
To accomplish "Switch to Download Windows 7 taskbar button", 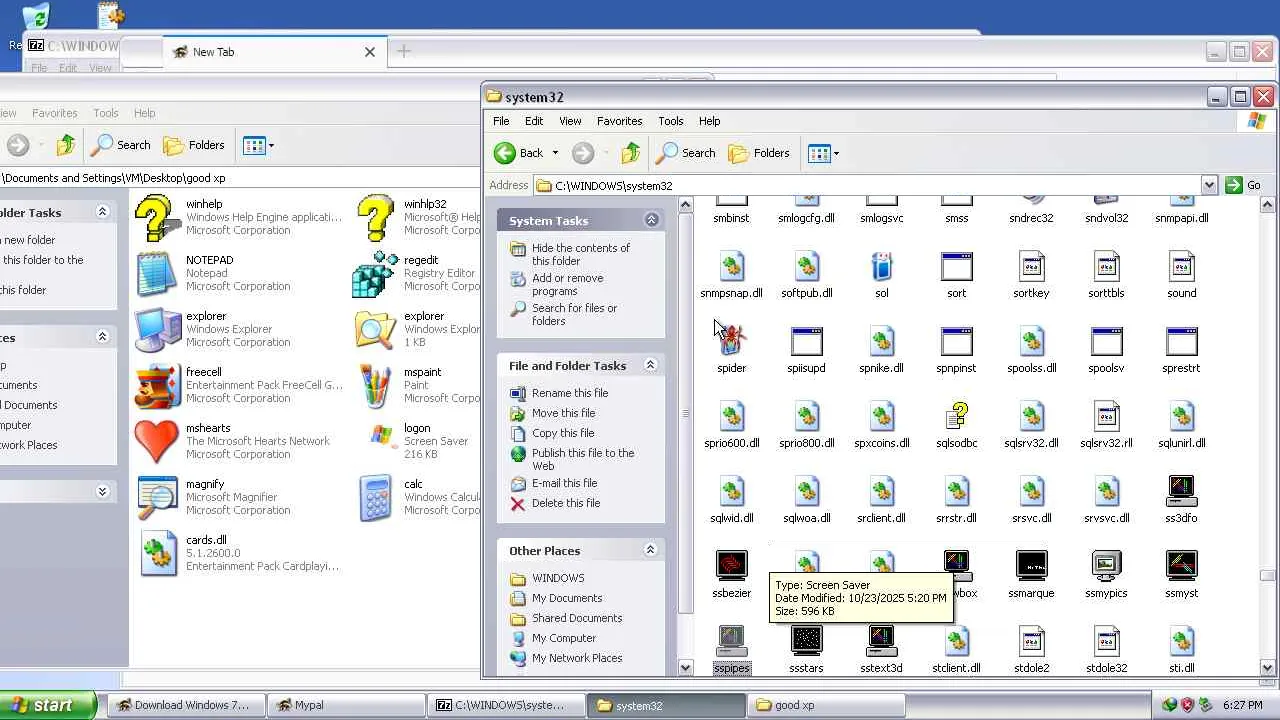I will [186, 705].
